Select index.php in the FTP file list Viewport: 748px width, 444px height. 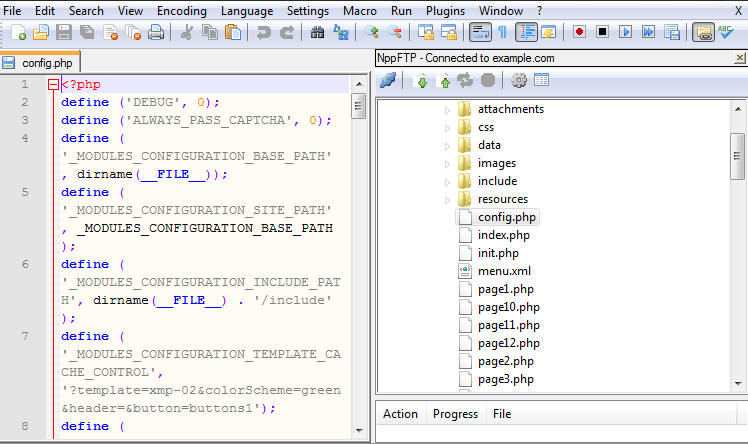[x=503, y=235]
